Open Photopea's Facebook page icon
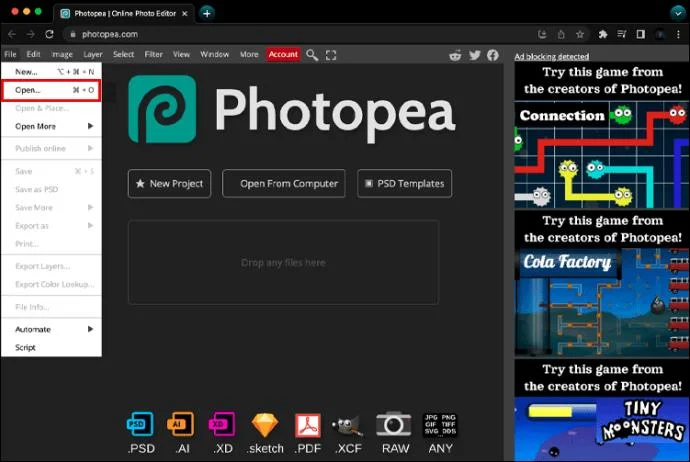Image resolution: width=690 pixels, height=462 pixels. pos(492,55)
